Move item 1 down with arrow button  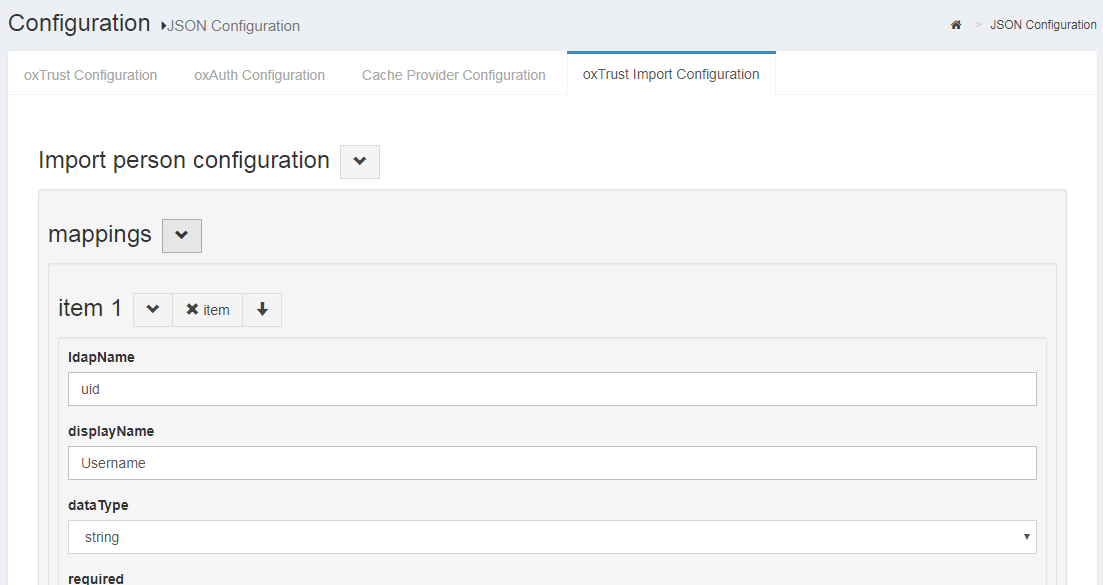point(262,310)
